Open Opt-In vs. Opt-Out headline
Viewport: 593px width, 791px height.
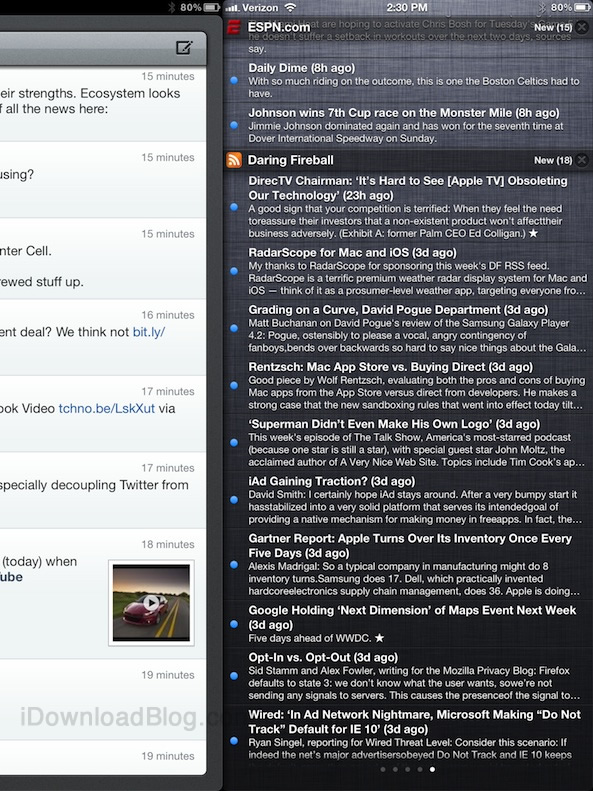323,657
